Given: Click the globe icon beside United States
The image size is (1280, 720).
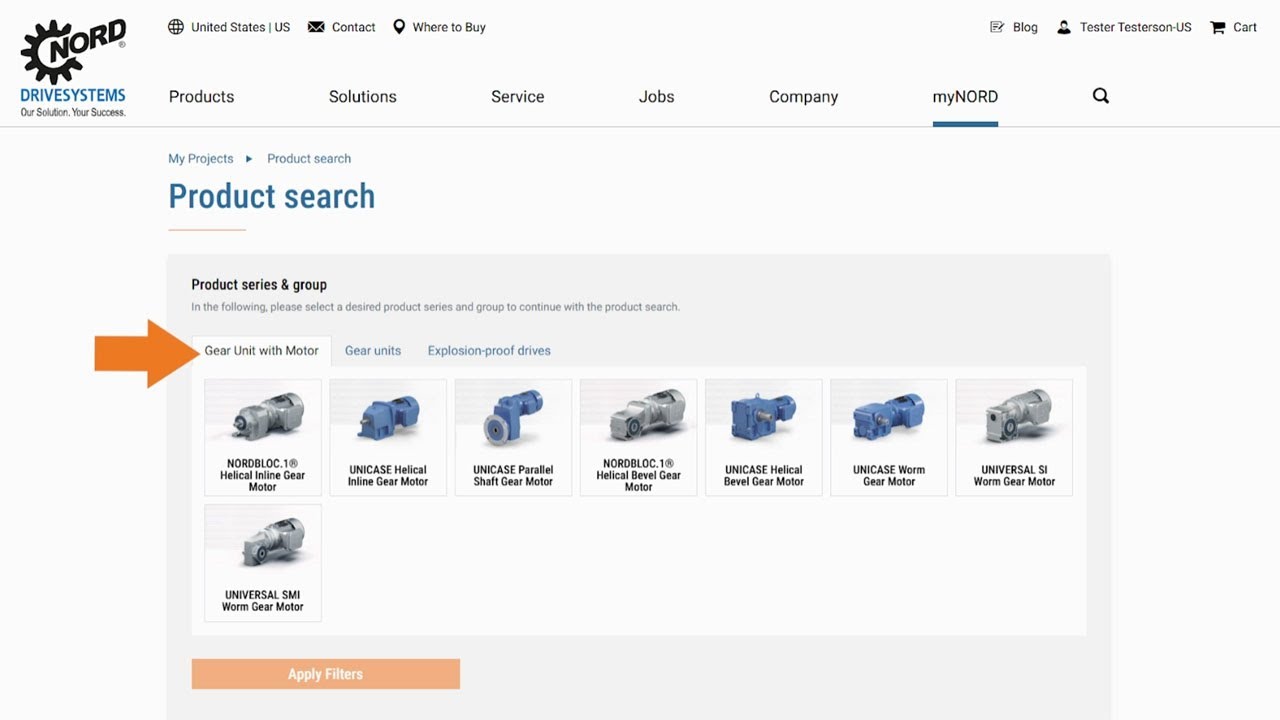Looking at the screenshot, I should (x=176, y=27).
